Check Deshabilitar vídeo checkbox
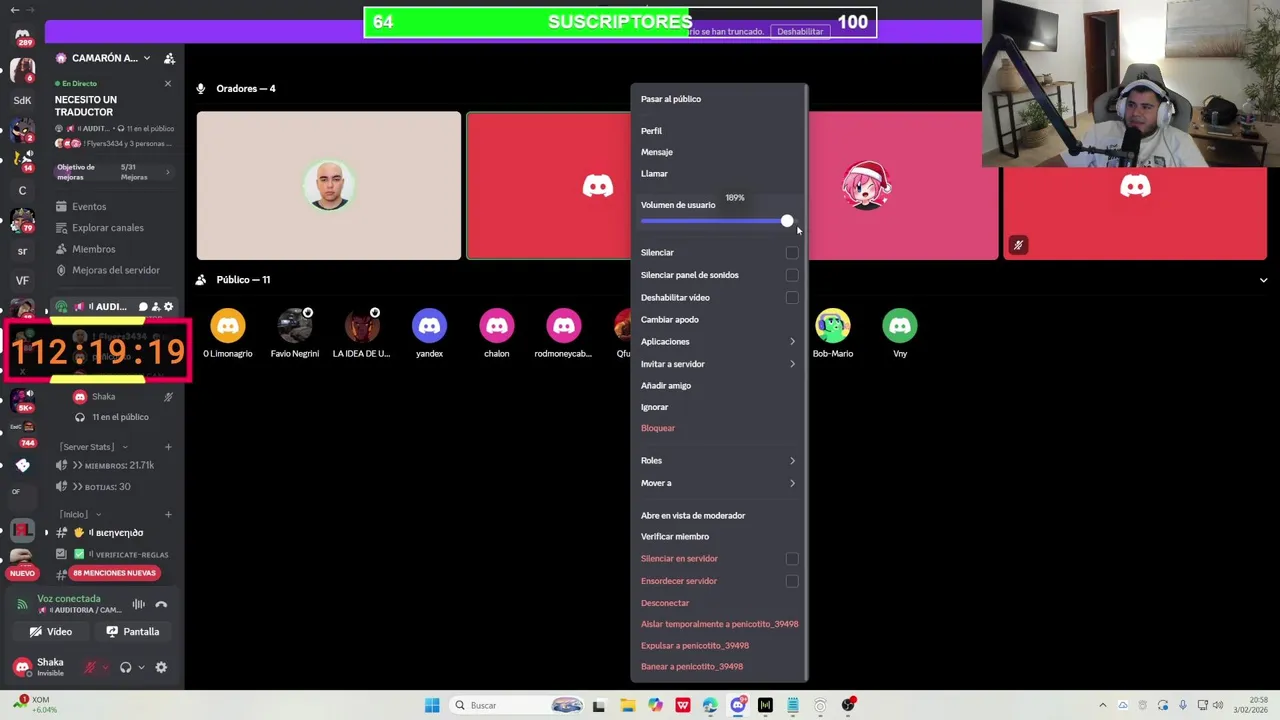 (x=792, y=297)
